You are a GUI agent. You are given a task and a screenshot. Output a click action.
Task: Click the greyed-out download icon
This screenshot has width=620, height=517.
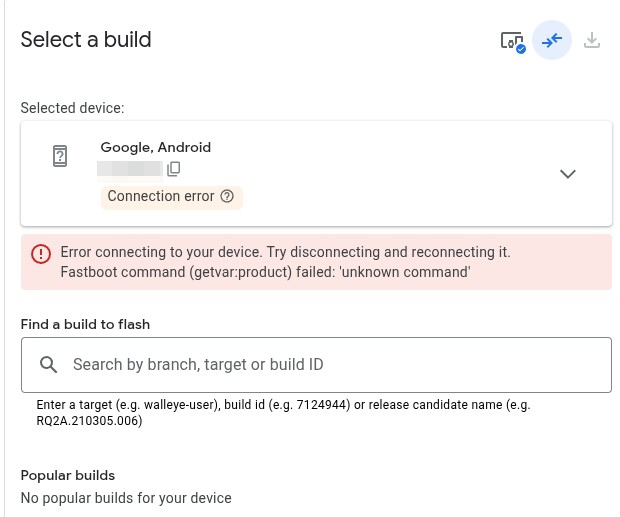coord(592,41)
